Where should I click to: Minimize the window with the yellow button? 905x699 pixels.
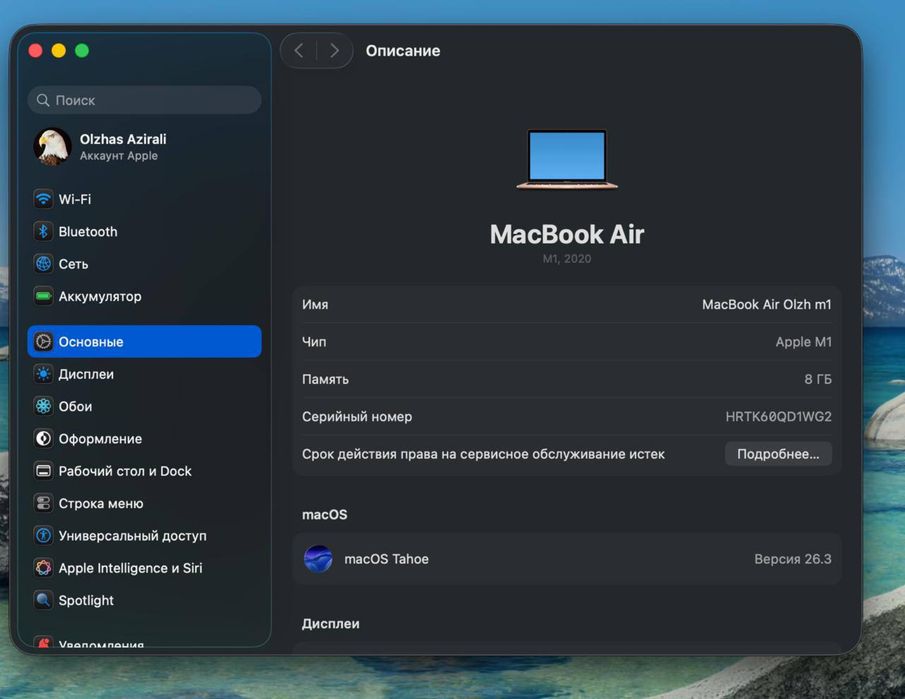(58, 51)
